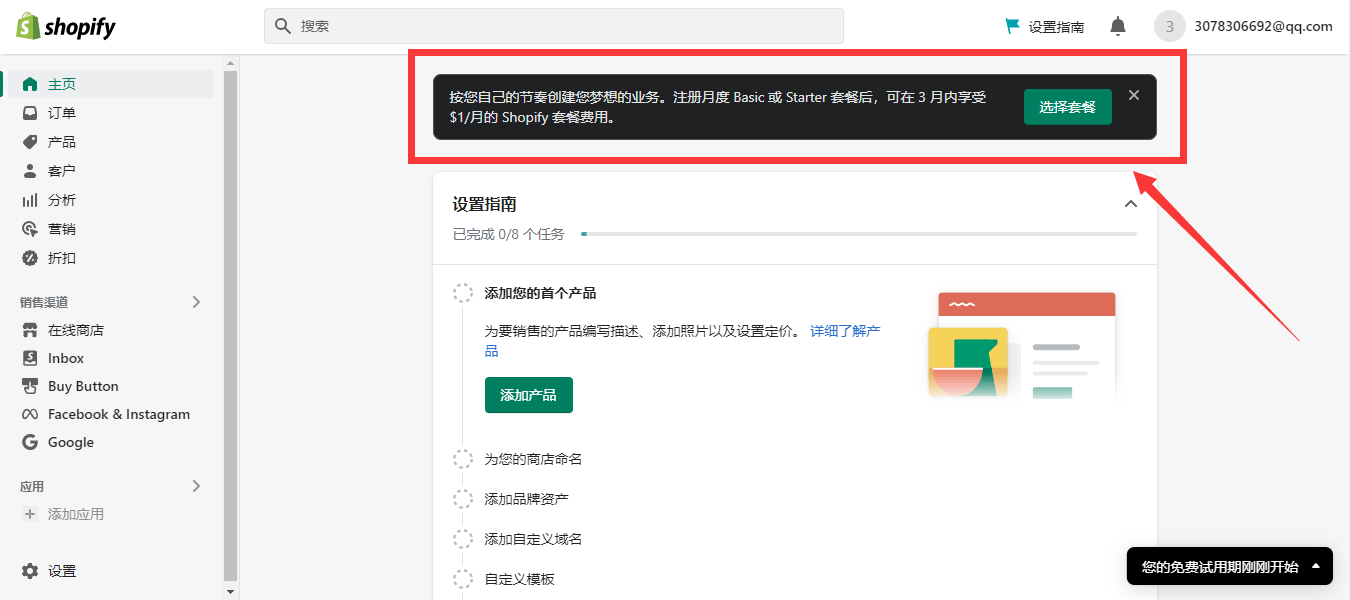The height and width of the screenshot is (600, 1350).
Task: Open the 设置 menu at the bottom
Action: pyautogui.click(x=60, y=570)
